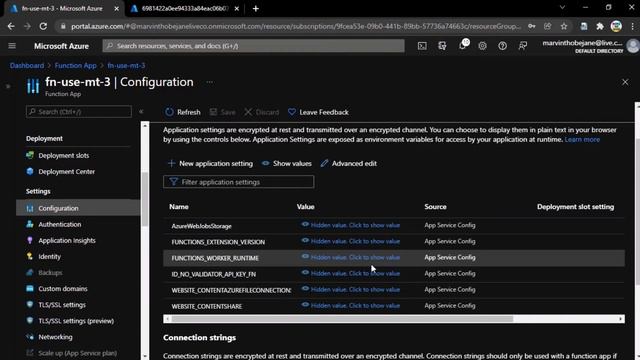This screenshot has height=360, width=640.
Task: Click the account avatar in Azure header
Action: [x=633, y=46]
